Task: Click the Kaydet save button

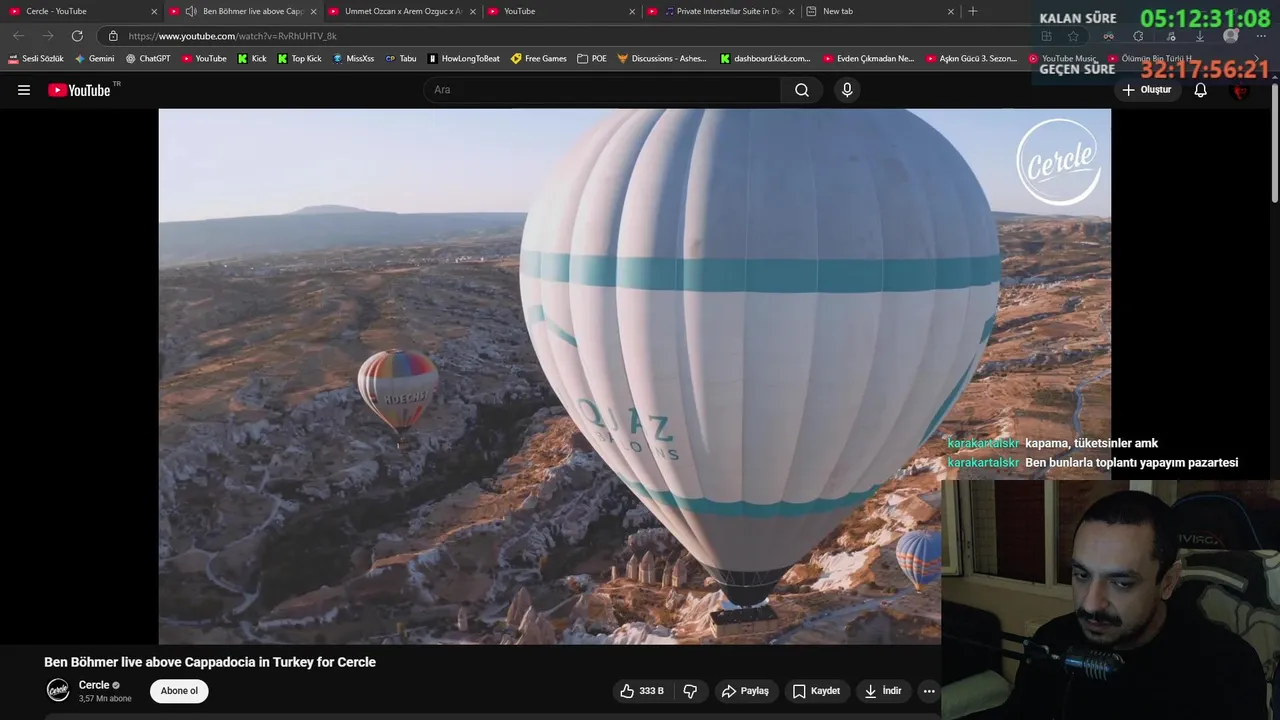Action: coord(816,691)
